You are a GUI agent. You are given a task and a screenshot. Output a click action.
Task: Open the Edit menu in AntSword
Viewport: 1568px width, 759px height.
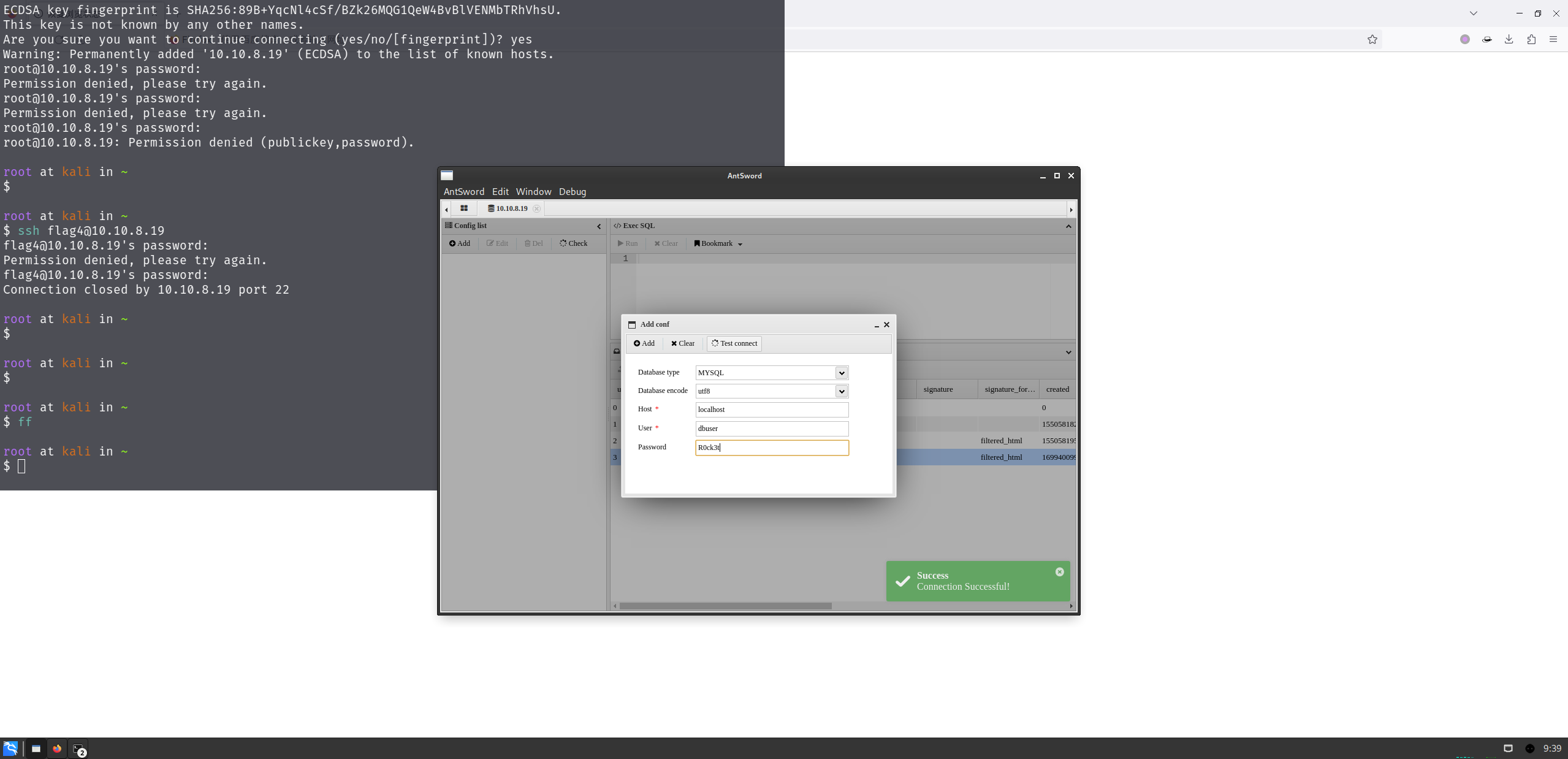coord(500,192)
